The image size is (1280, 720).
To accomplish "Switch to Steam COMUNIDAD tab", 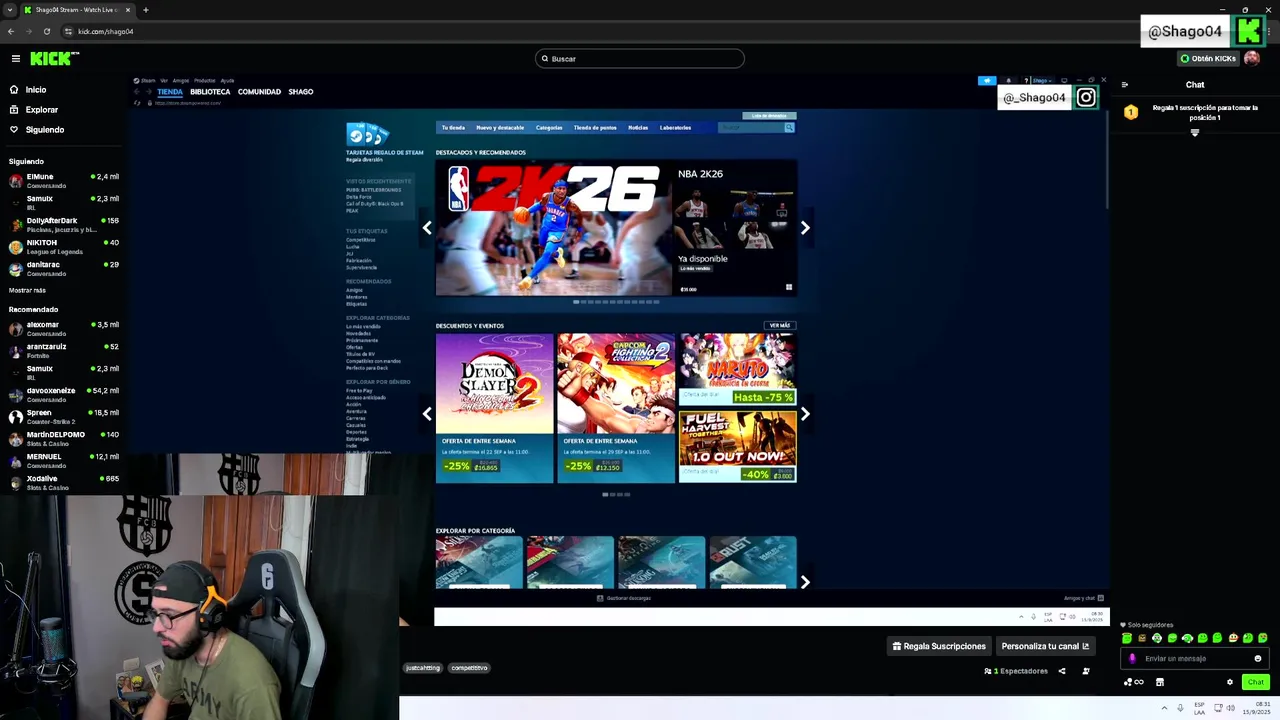I will pyautogui.click(x=259, y=92).
